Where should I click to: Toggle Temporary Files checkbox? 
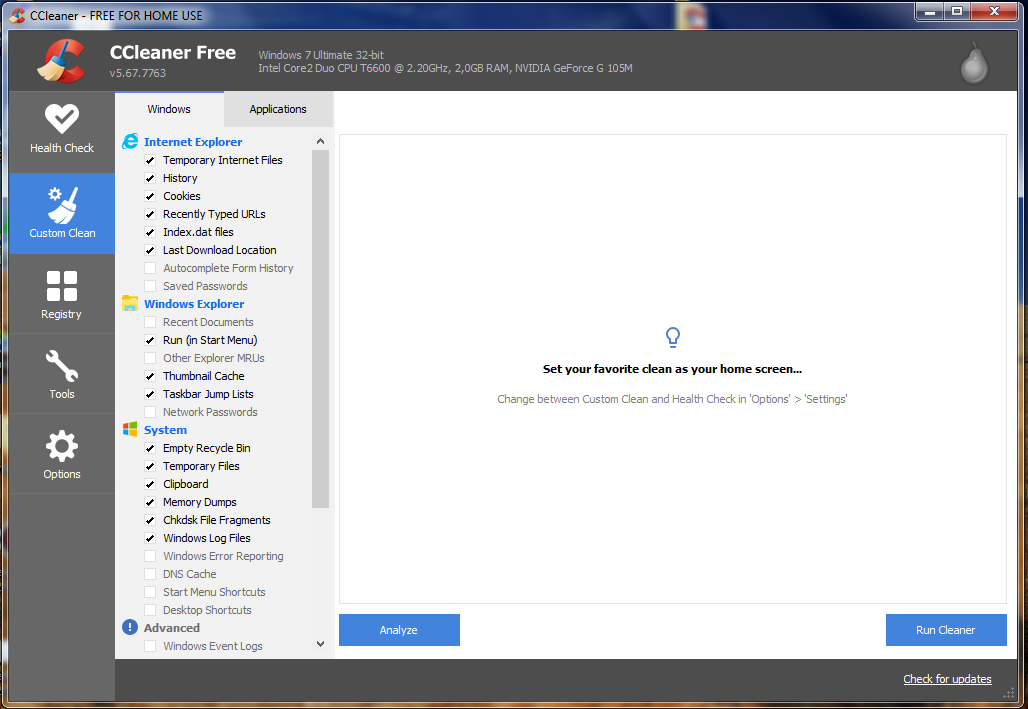point(150,466)
